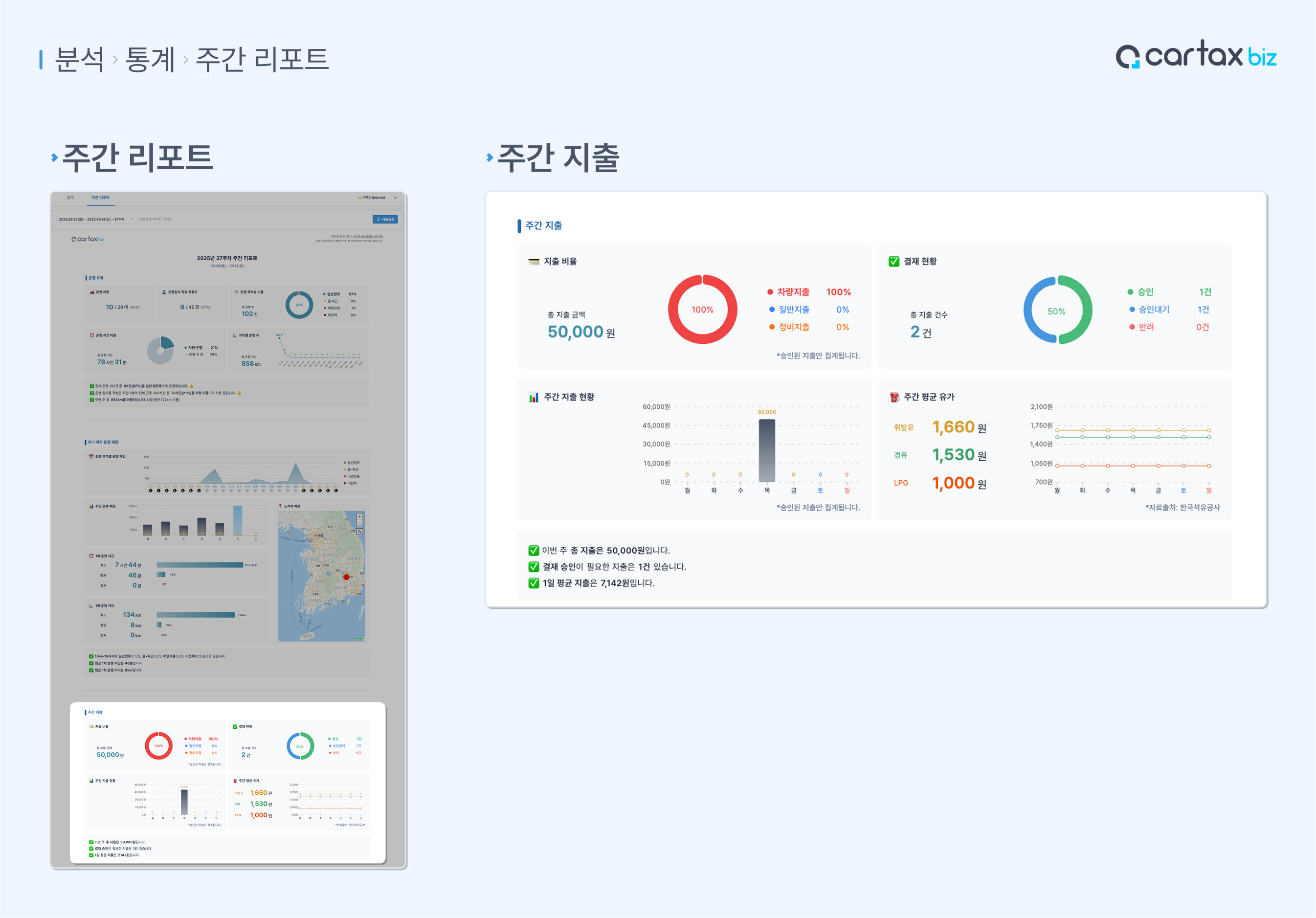Click the checkmark beside 1일 평균 지출은 7,142원

click(534, 583)
